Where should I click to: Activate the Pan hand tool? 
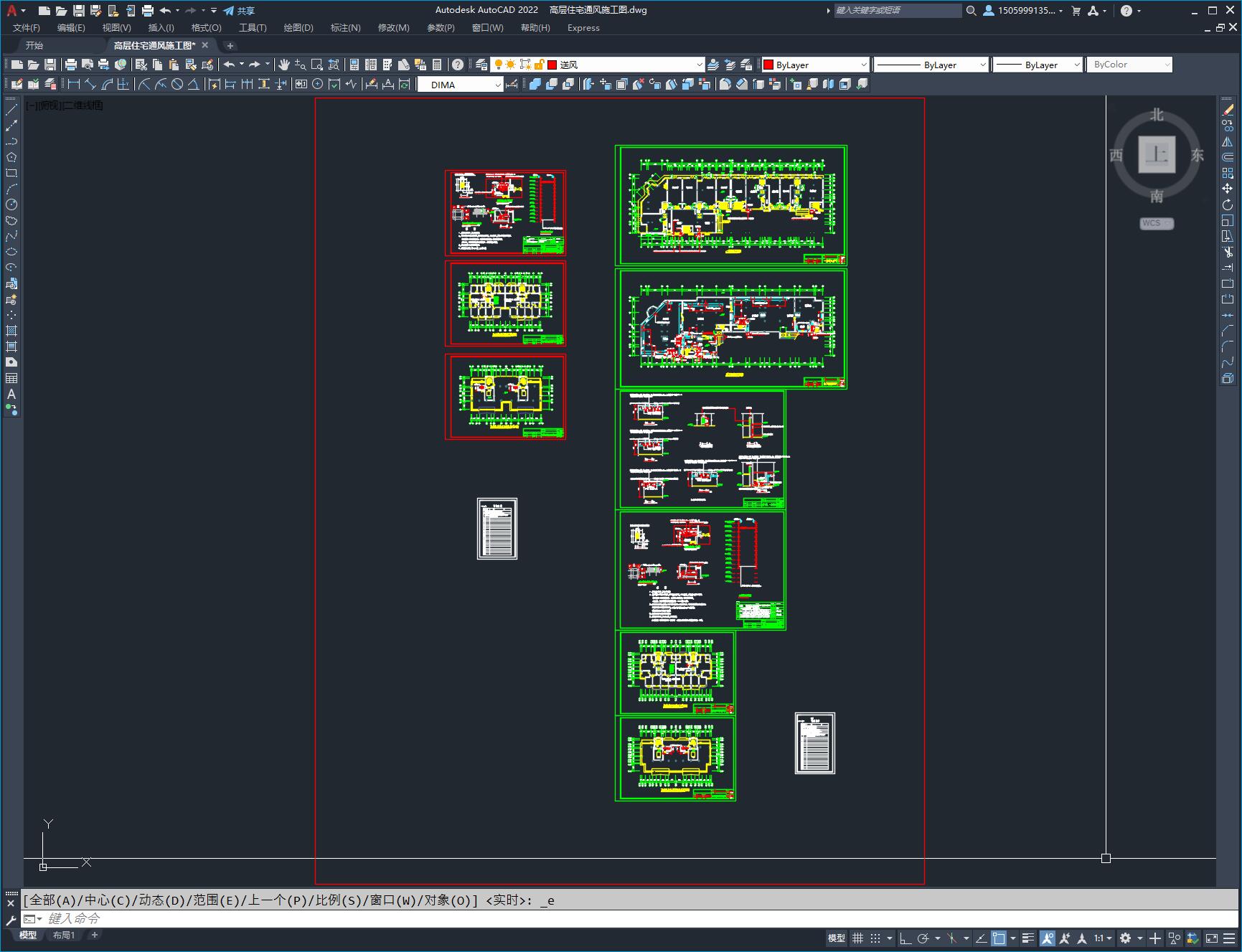click(284, 65)
